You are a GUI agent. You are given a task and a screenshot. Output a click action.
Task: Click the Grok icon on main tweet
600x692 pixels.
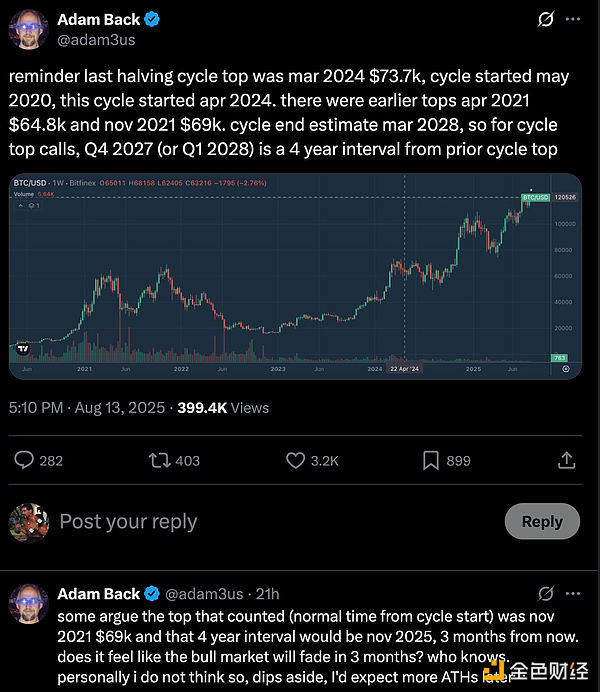pos(546,19)
